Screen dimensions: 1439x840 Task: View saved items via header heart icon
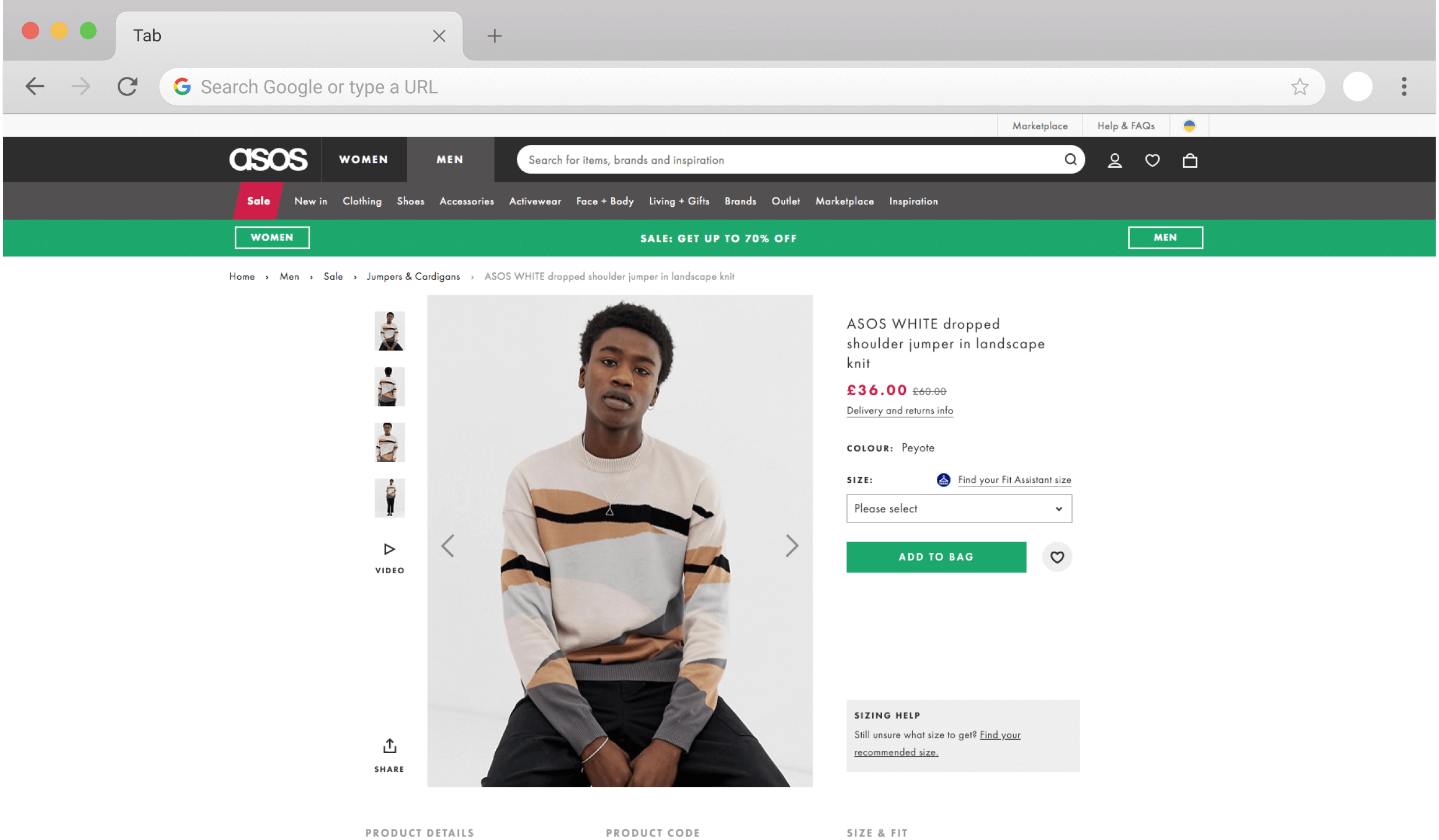(1152, 160)
